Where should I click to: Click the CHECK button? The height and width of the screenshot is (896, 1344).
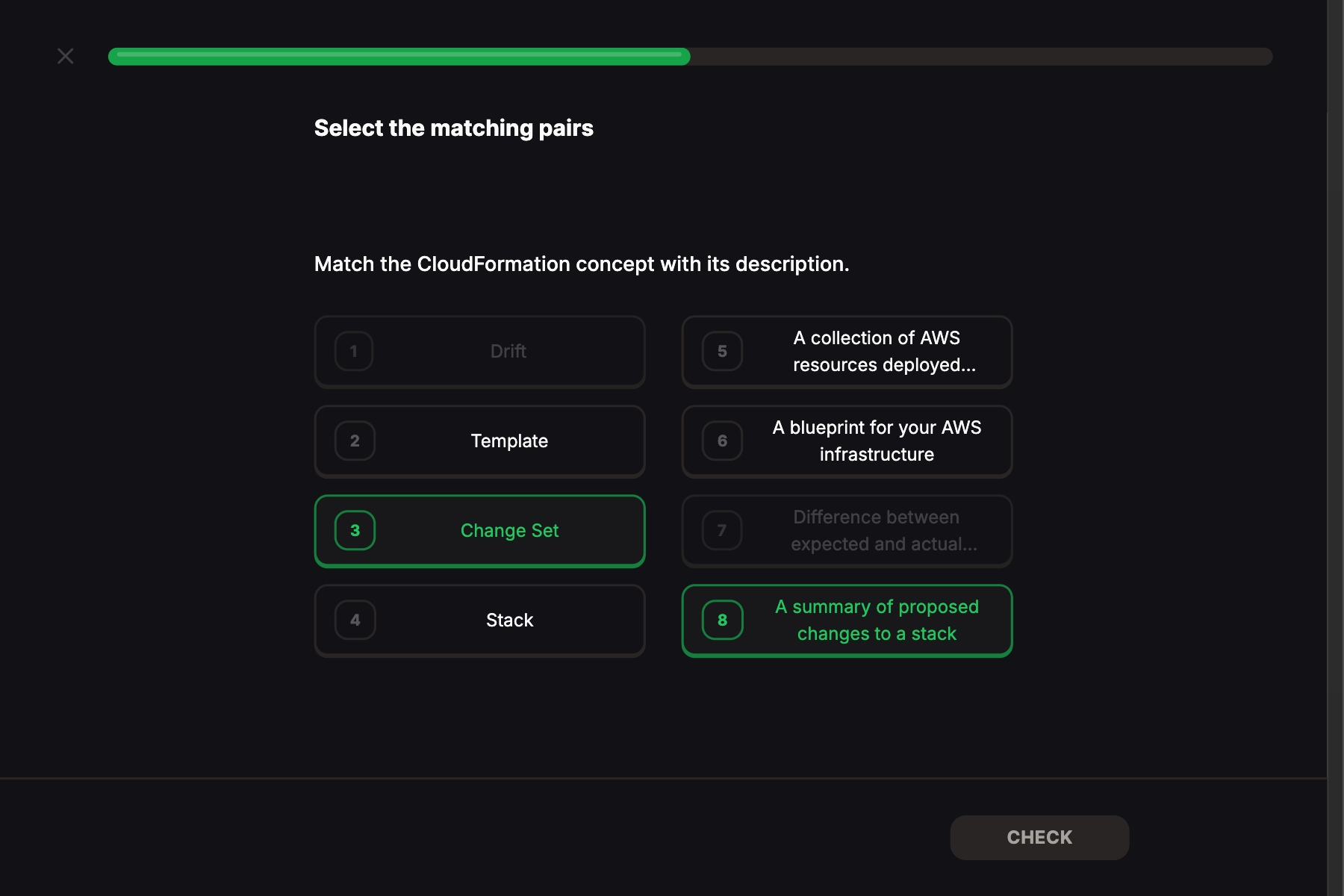tap(1039, 837)
